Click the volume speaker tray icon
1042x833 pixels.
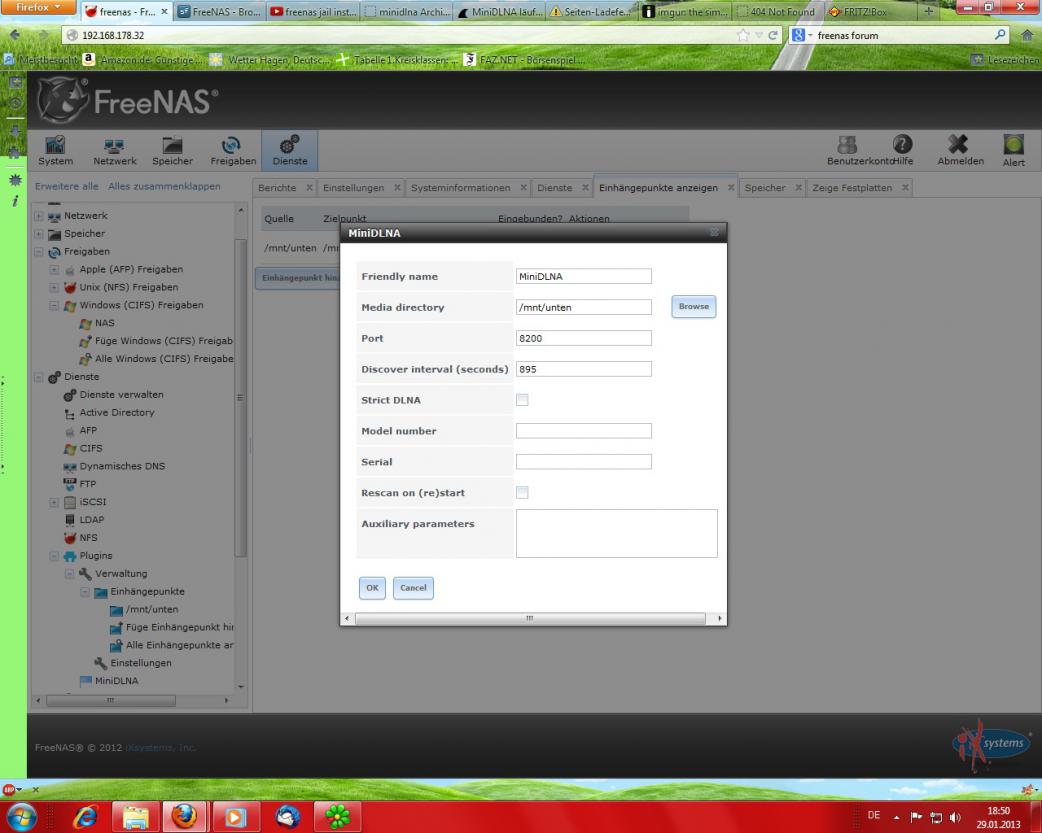955,817
